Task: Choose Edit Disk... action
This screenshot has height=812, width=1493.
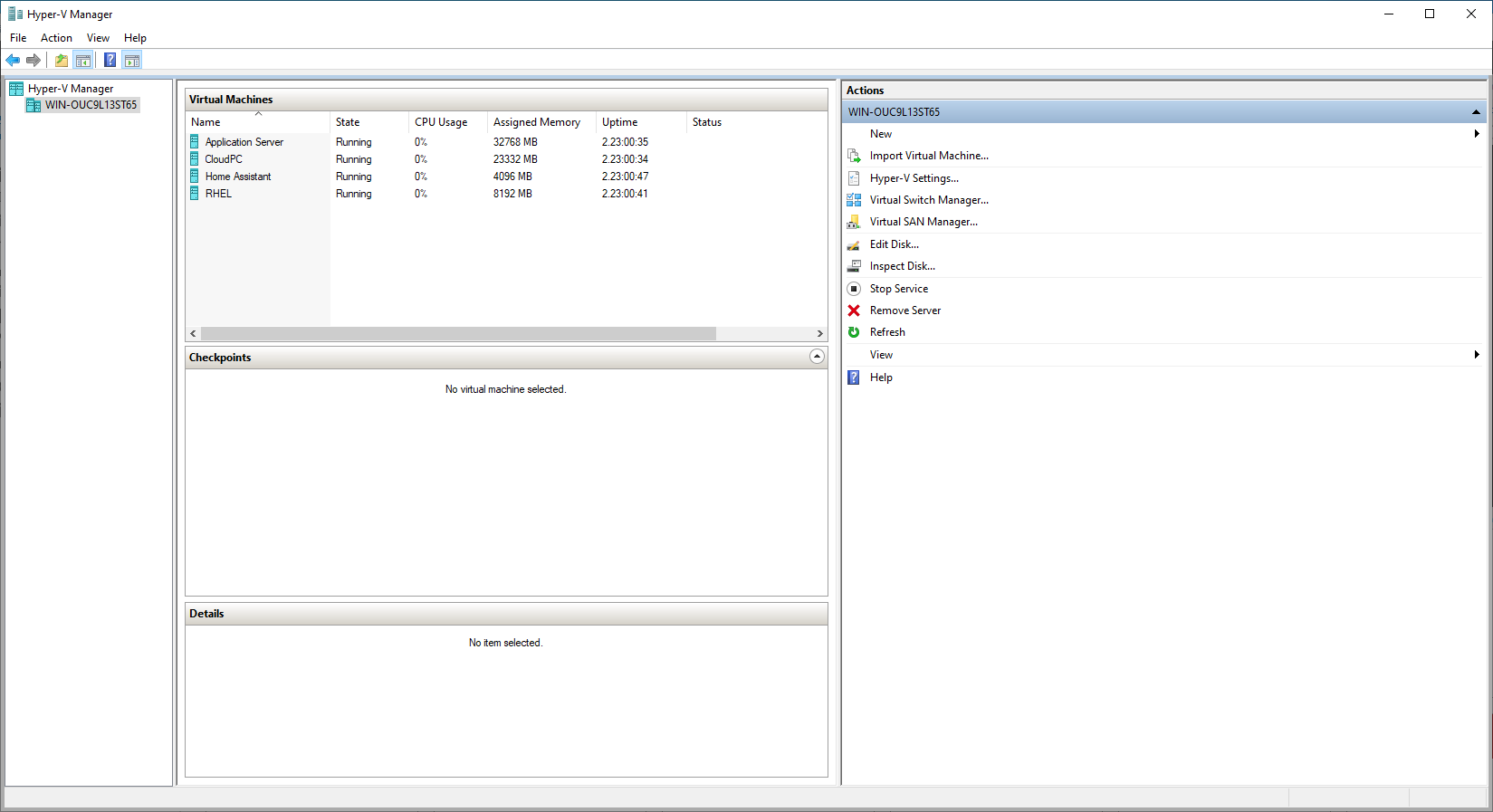Action: (895, 244)
